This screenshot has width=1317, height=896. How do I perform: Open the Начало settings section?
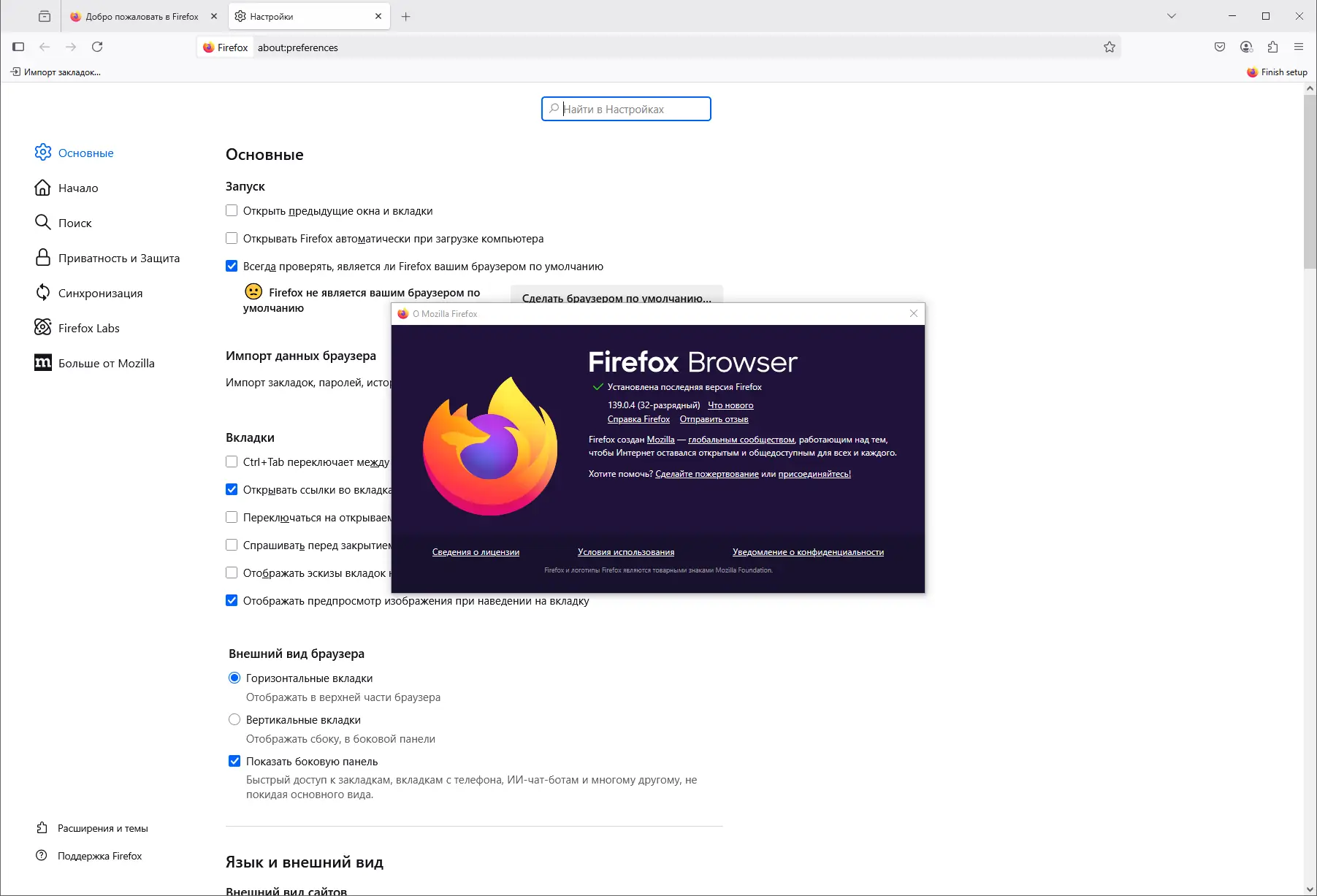(x=78, y=188)
